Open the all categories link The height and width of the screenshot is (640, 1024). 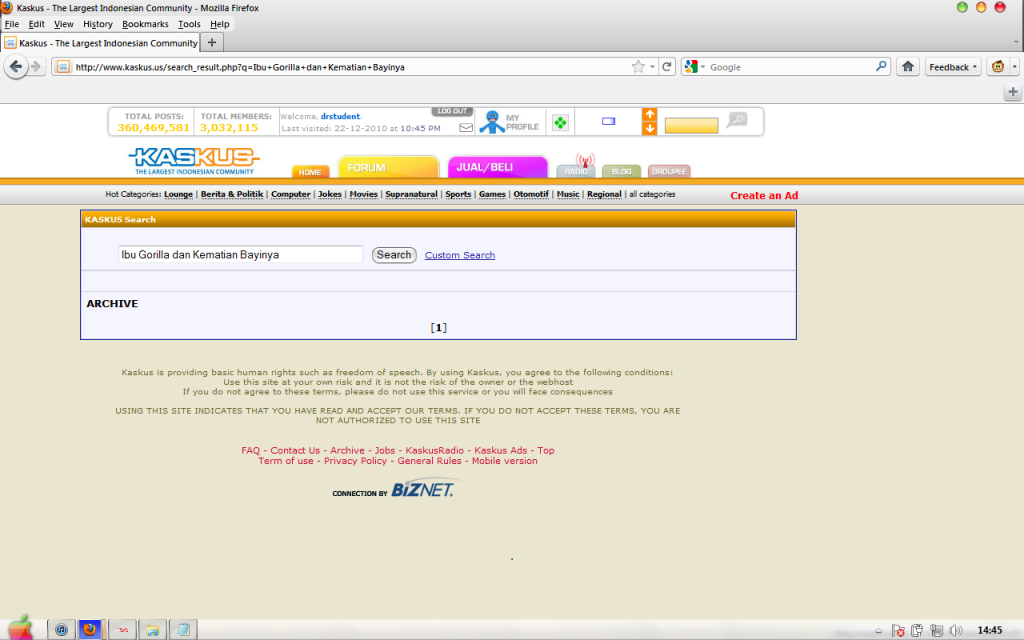[x=652, y=194]
